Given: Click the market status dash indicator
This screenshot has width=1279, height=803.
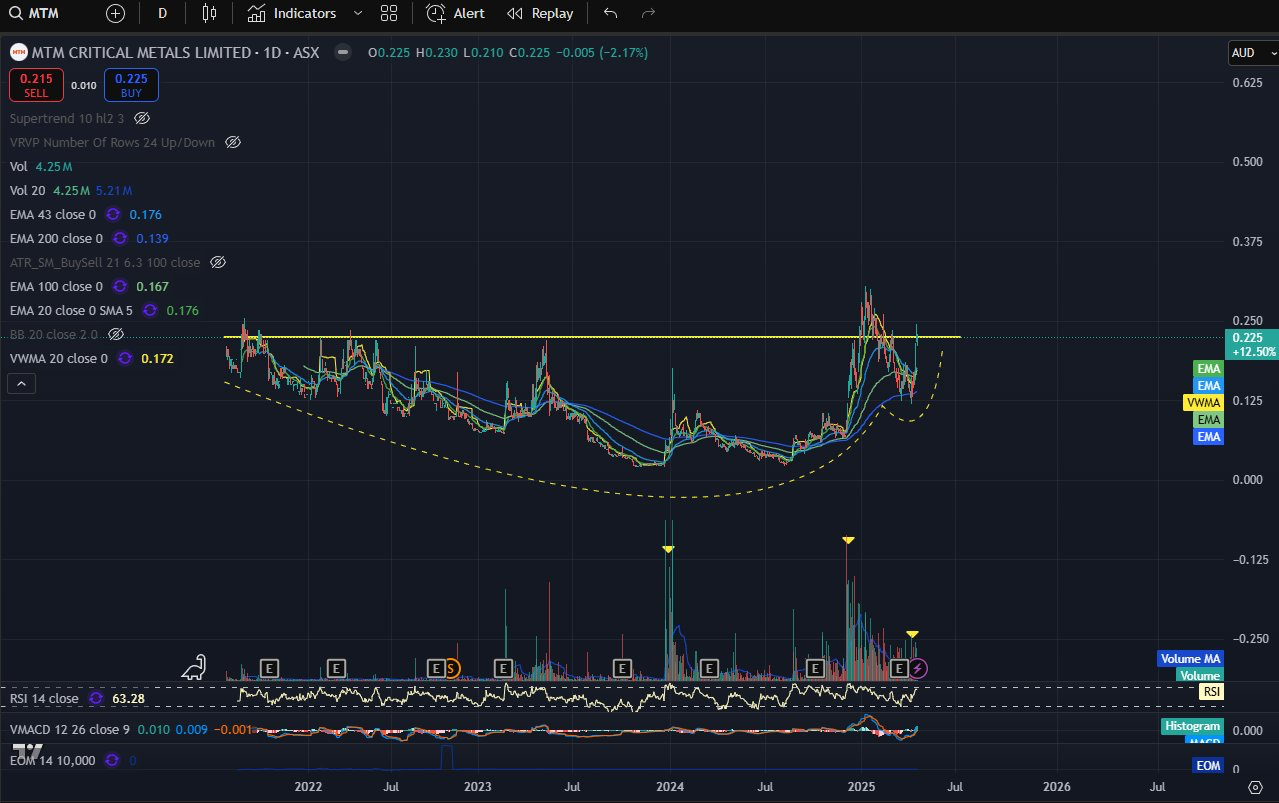Looking at the screenshot, I should click(342, 52).
